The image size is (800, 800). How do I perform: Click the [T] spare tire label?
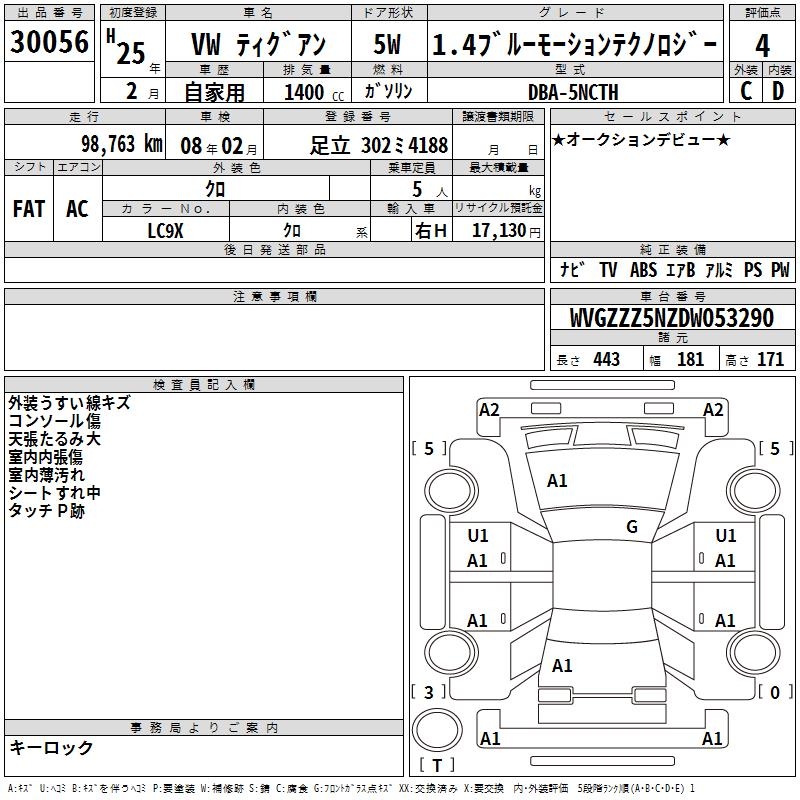437,765
